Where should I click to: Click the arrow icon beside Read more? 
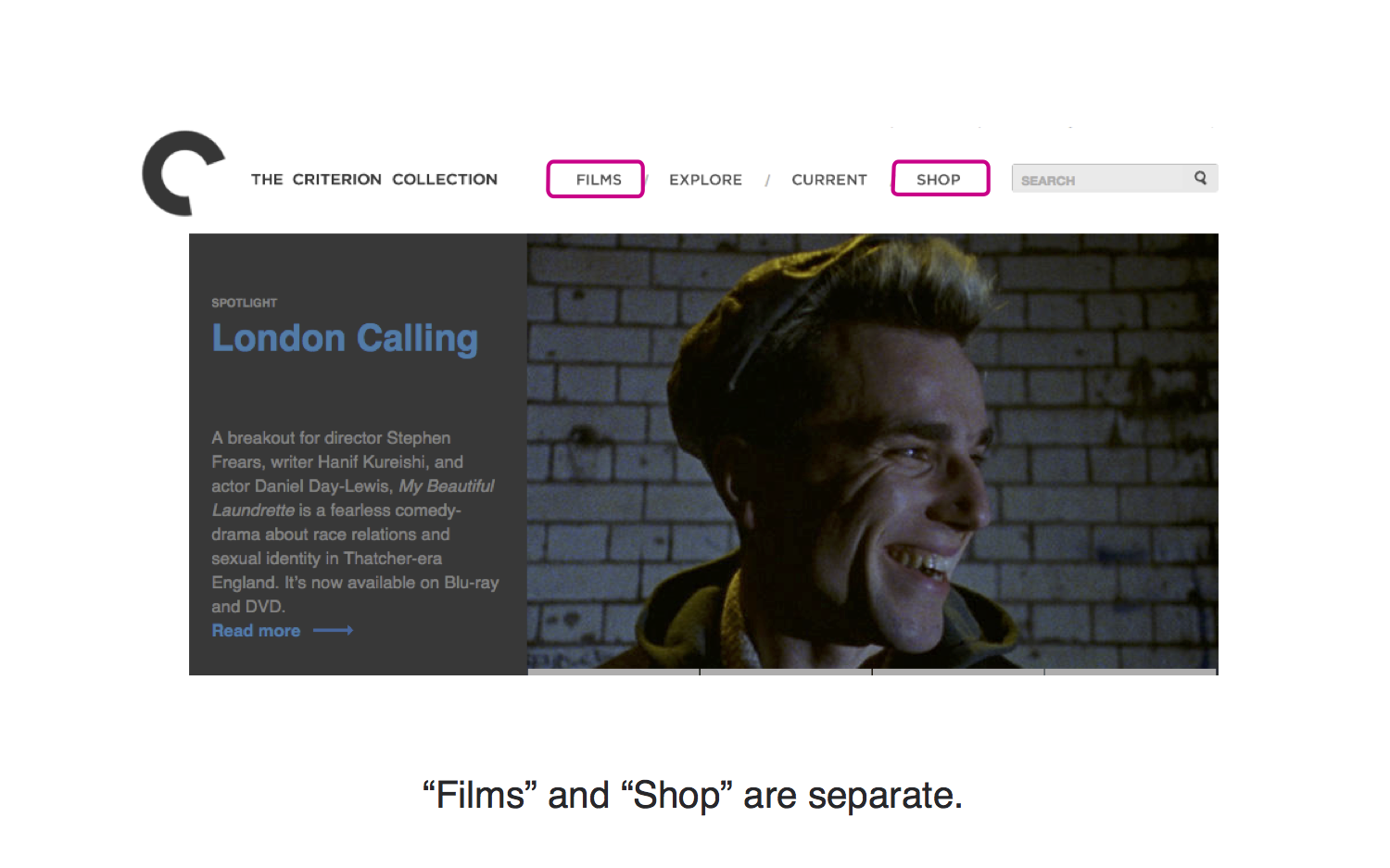coord(333,631)
